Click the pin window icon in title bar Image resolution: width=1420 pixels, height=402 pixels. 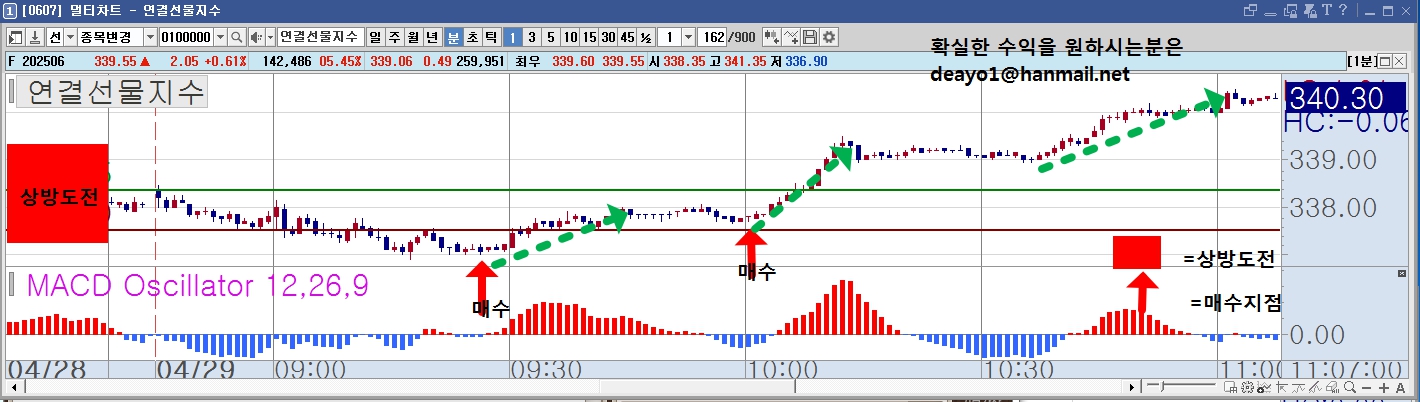(x=1310, y=10)
